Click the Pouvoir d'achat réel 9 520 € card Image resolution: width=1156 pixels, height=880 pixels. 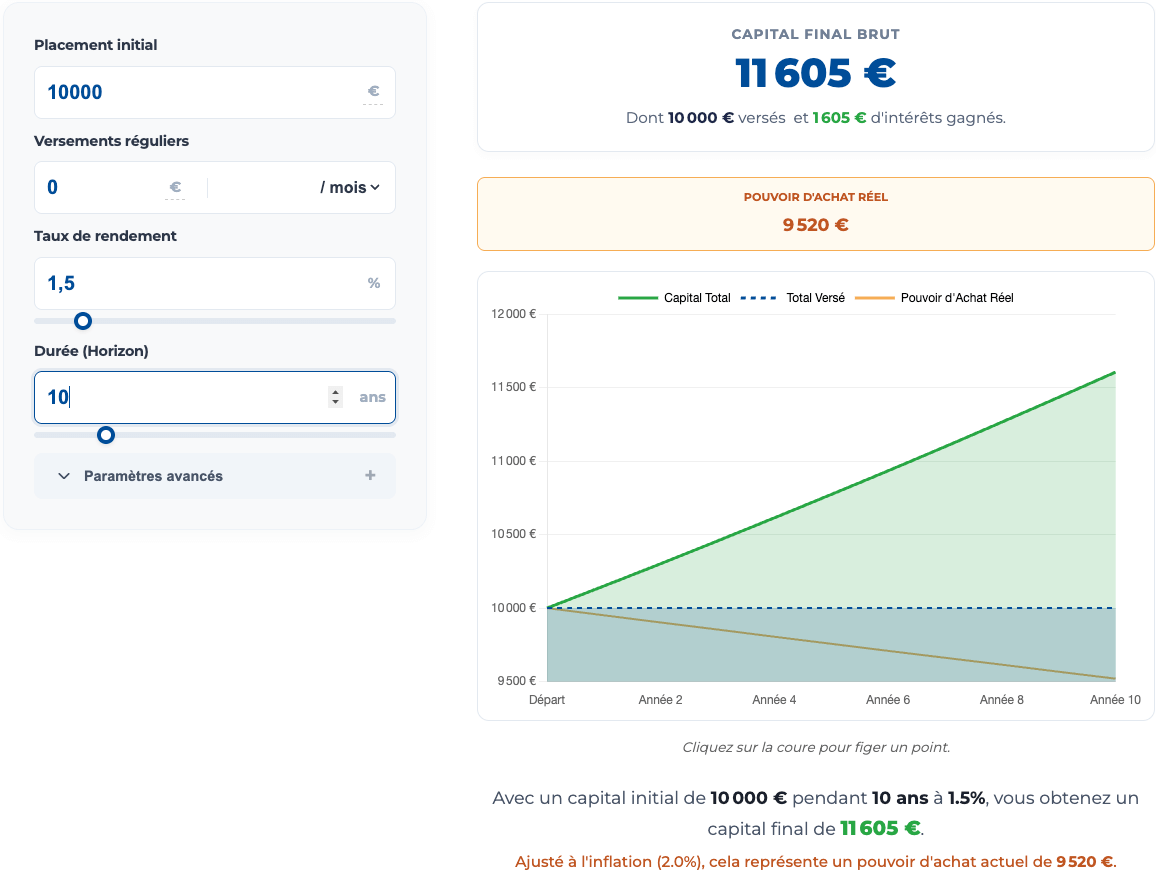[x=815, y=213]
